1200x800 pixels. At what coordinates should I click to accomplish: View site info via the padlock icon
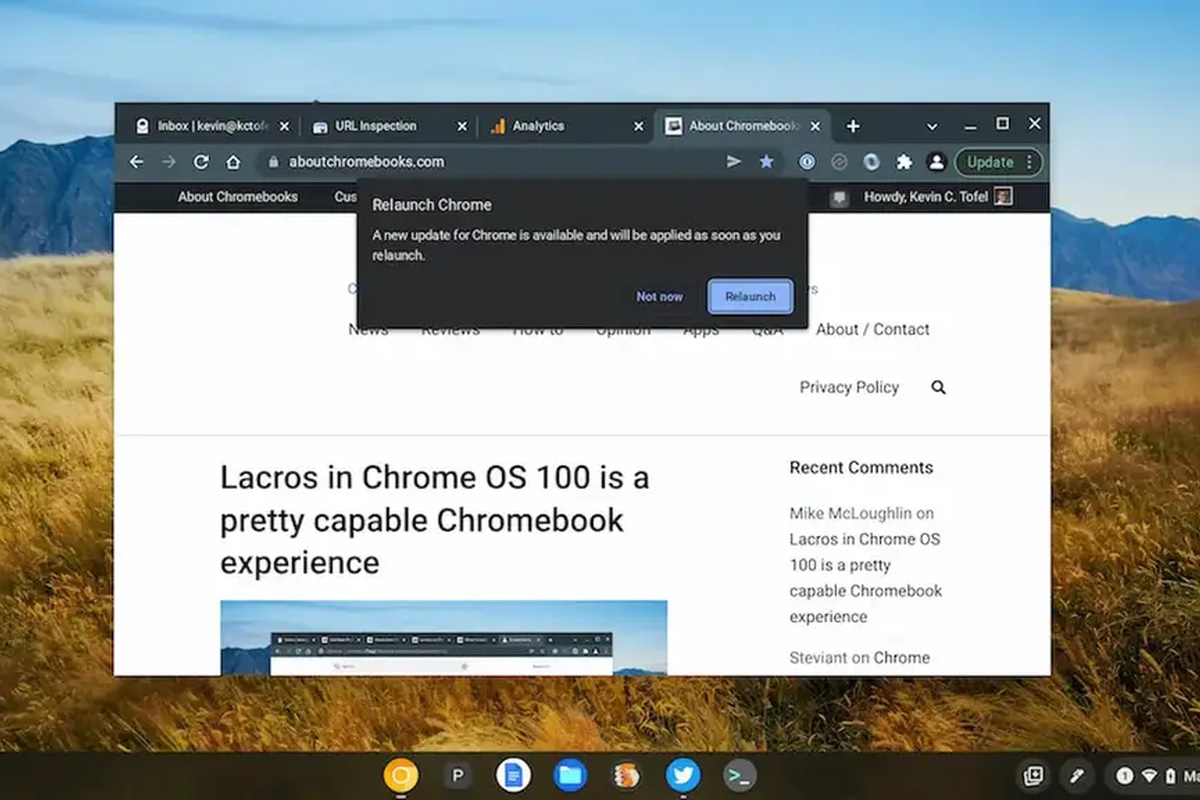273,162
